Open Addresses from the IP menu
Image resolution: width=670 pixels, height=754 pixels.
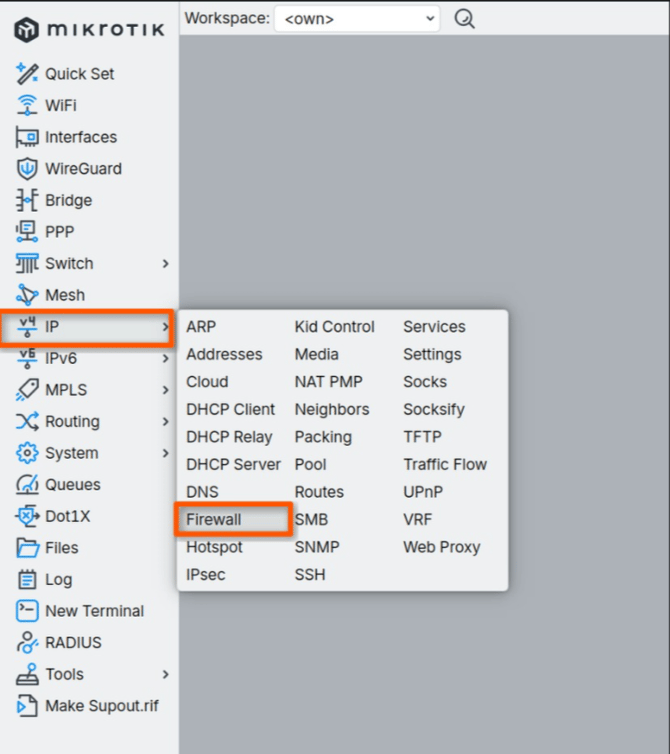224,354
